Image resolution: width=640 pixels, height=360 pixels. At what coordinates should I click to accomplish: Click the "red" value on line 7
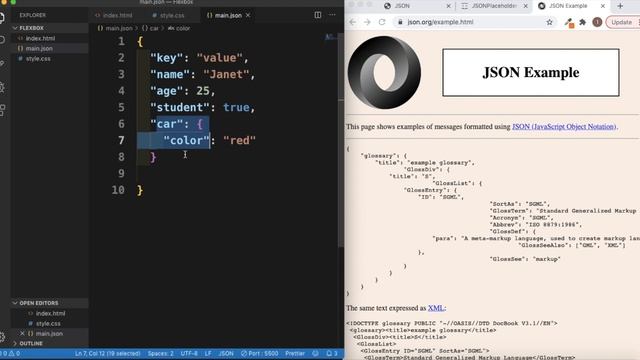(240, 140)
